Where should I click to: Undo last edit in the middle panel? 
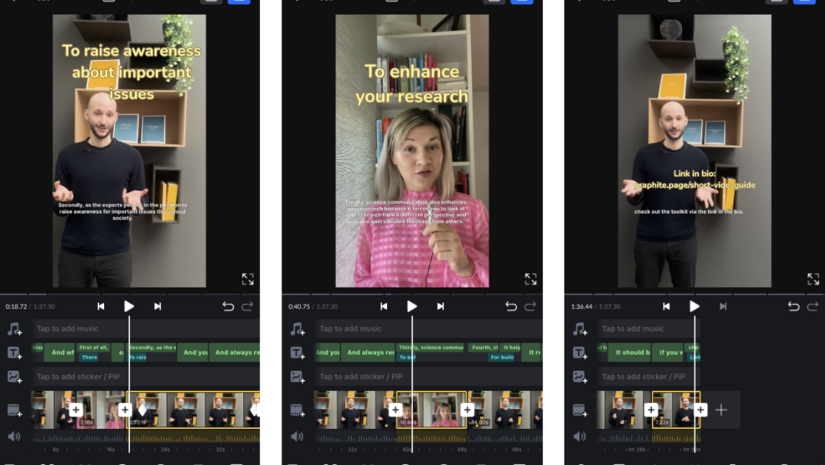[511, 307]
